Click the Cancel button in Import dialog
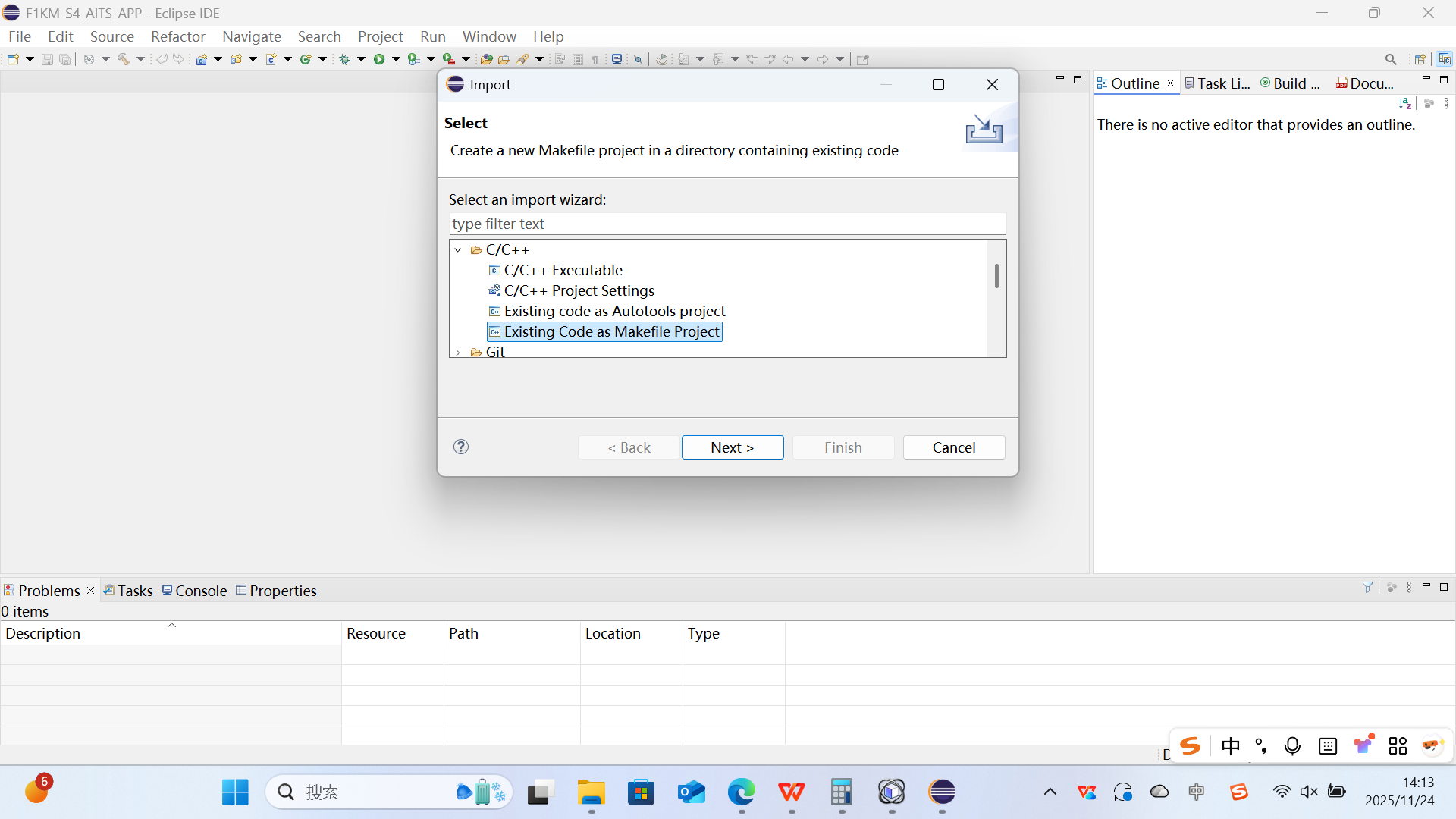 click(954, 447)
